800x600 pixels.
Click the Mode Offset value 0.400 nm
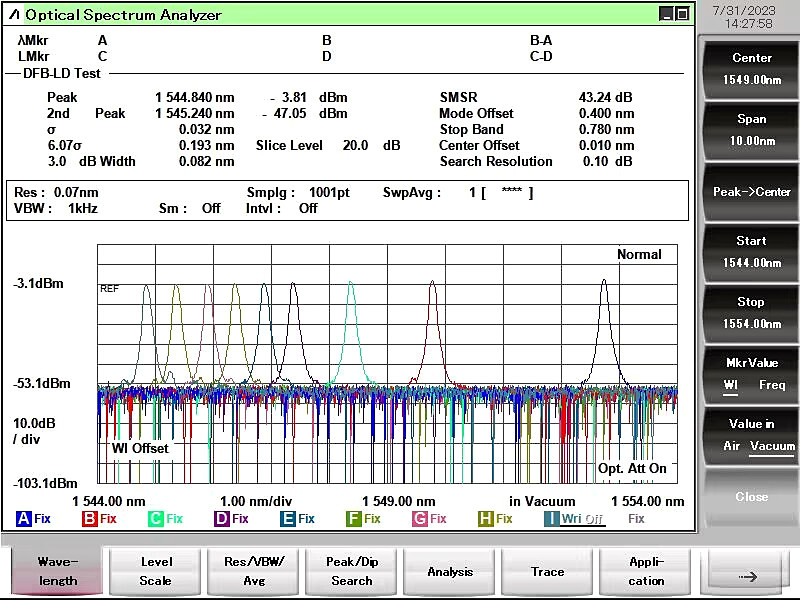606,113
